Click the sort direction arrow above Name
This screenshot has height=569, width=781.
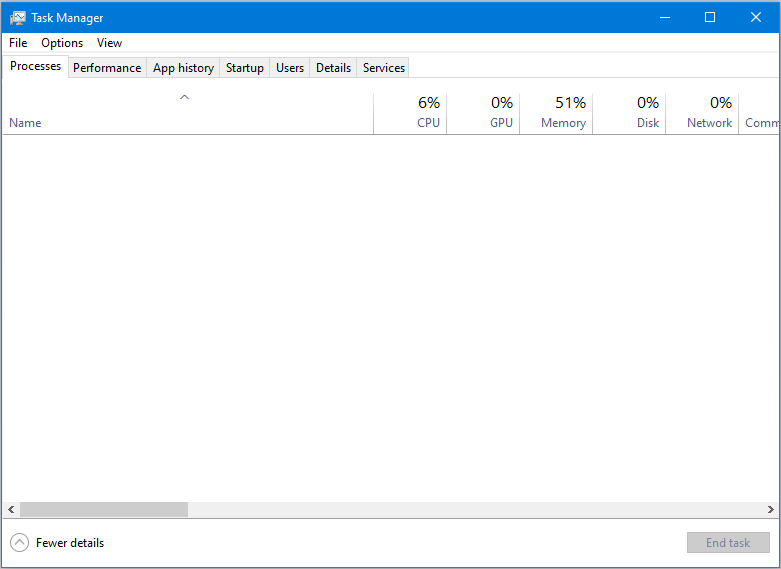184,97
